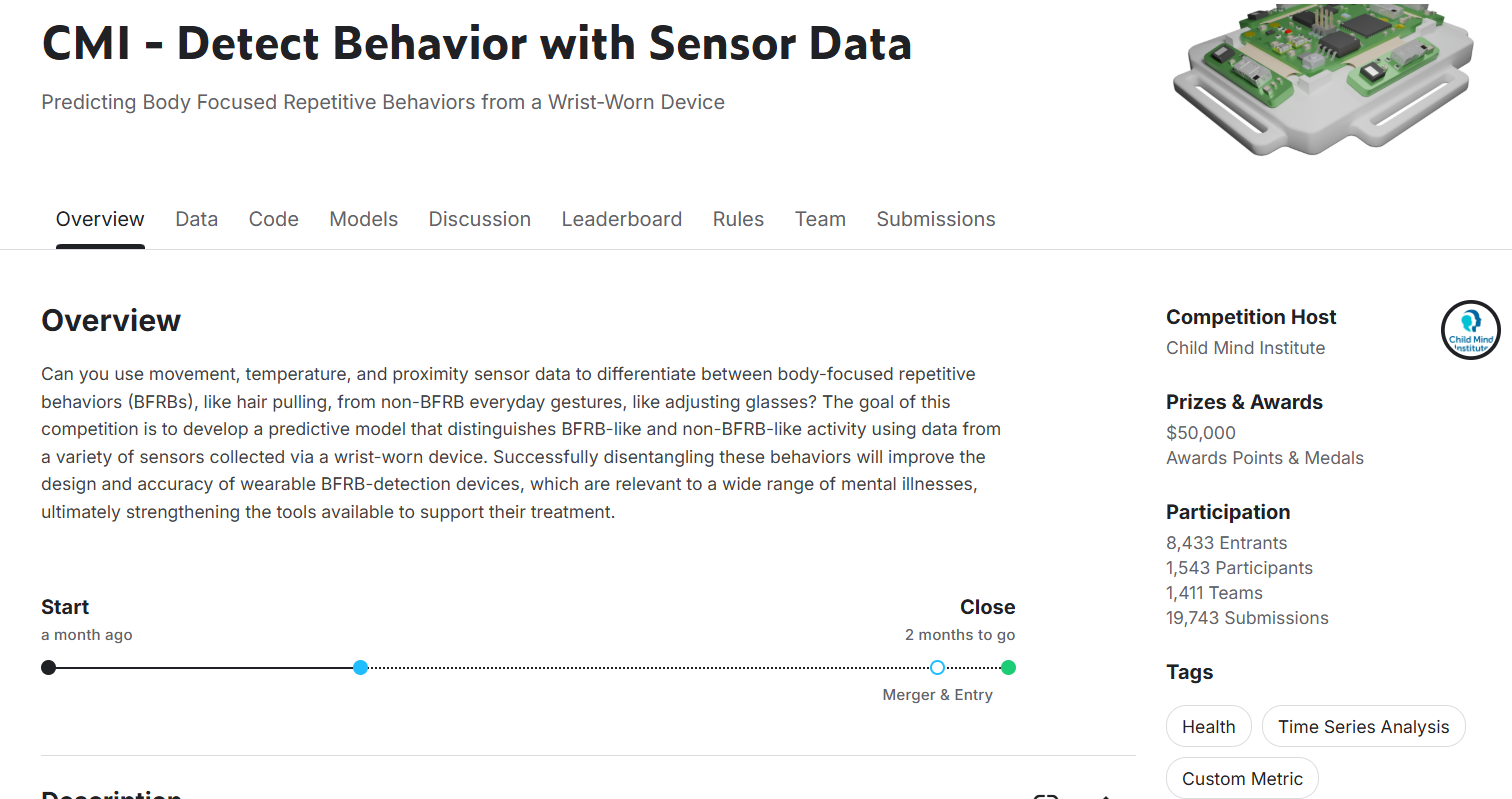The height and width of the screenshot is (799, 1512).
Task: Click the Child Mind Institute host link
Action: [1245, 347]
